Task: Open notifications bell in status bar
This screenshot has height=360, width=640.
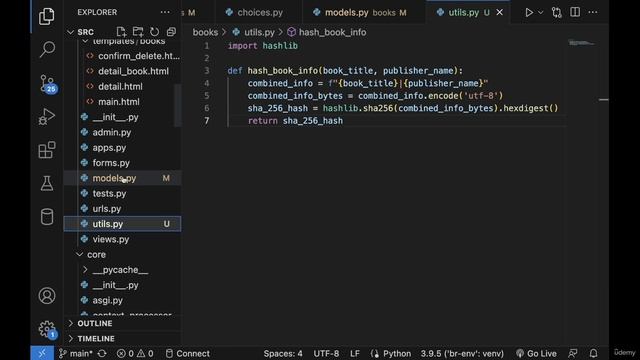Action: (x=593, y=353)
